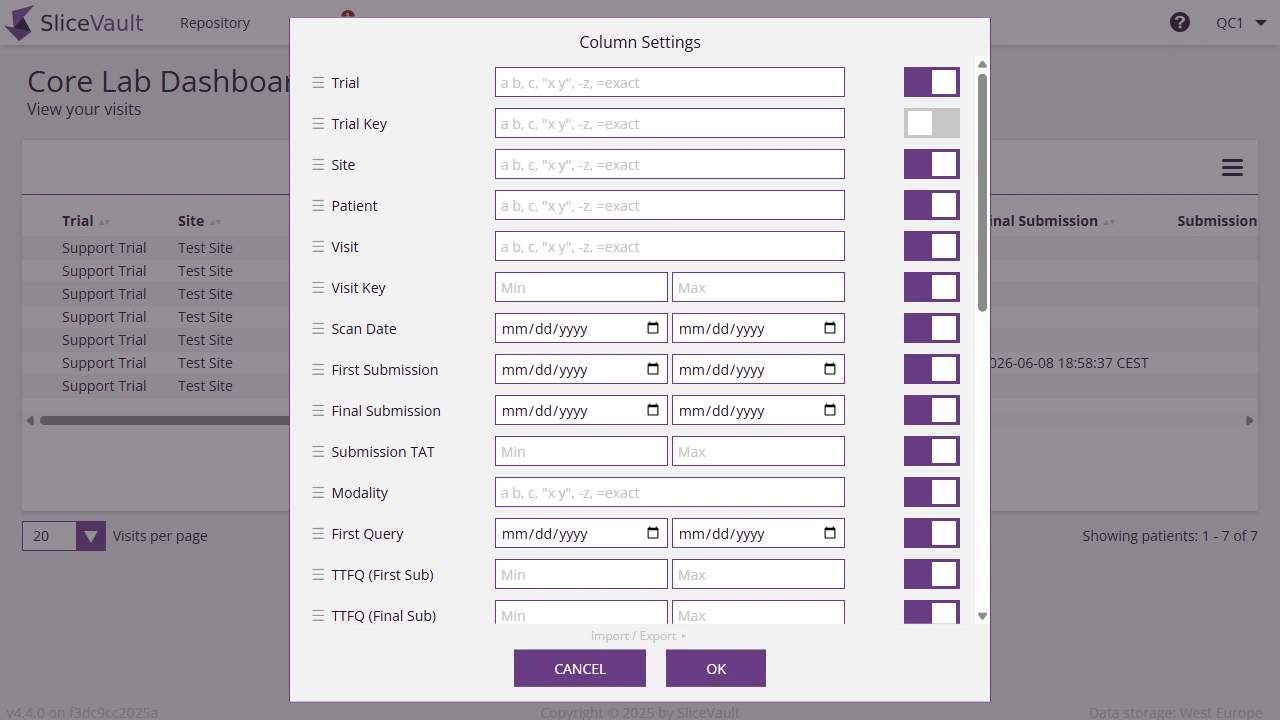Viewport: 1280px width, 720px height.
Task: Open the help question mark icon
Action: [1180, 22]
